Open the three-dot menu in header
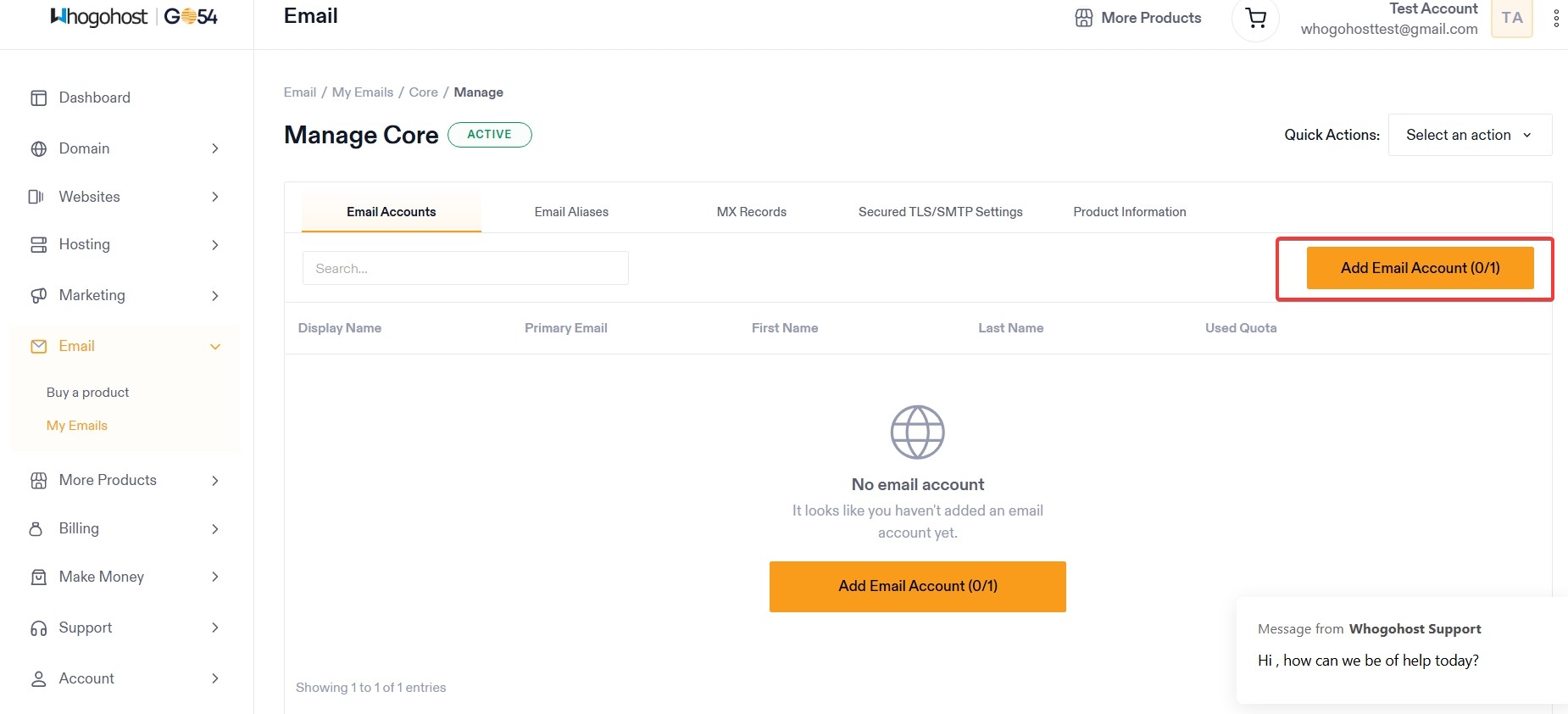Screen dimensions: 1568x714 [1556, 19]
